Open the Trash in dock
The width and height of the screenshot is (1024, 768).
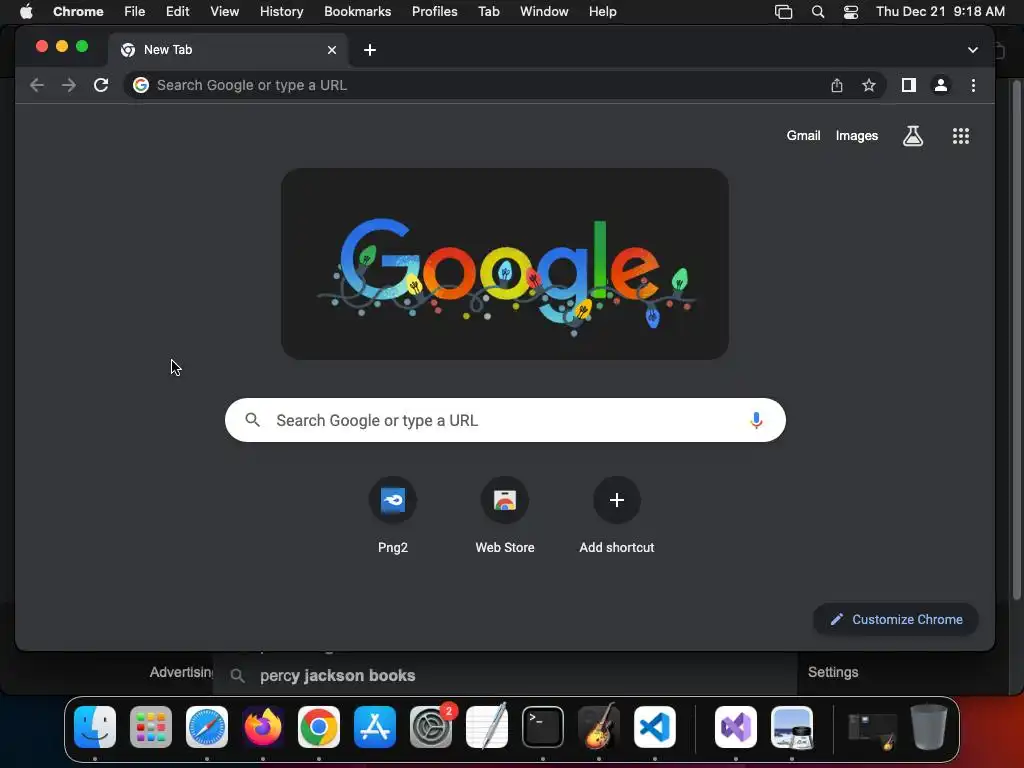pos(929,727)
